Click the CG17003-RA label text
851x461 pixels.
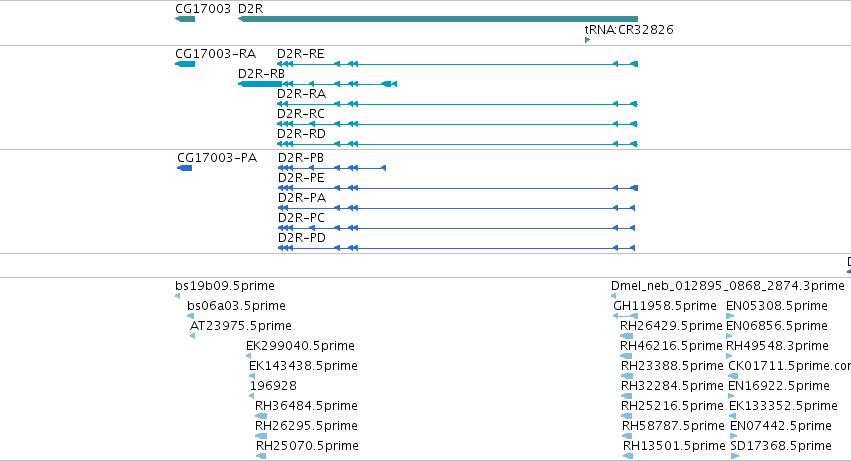(215, 54)
